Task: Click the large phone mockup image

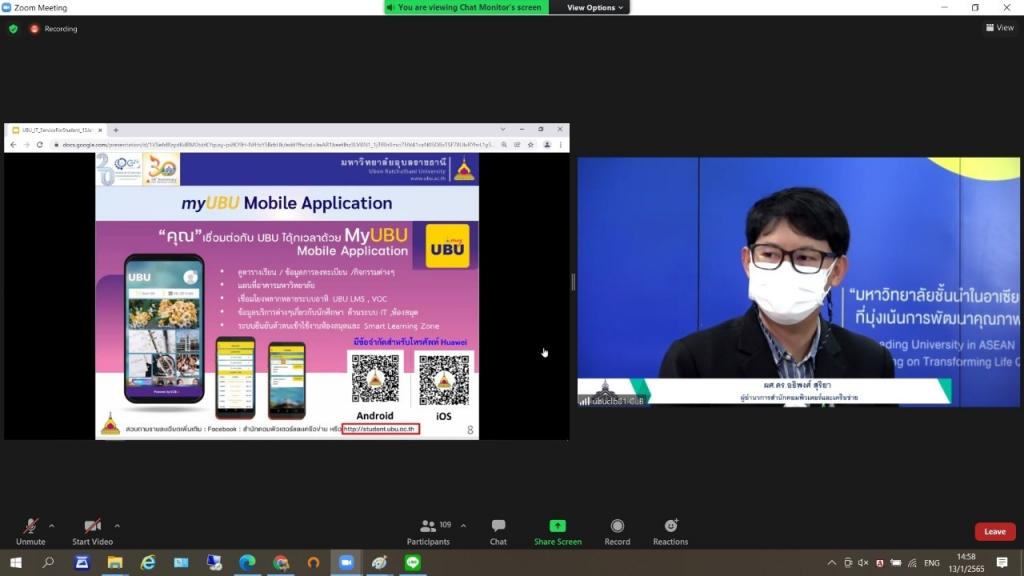Action: 164,328
